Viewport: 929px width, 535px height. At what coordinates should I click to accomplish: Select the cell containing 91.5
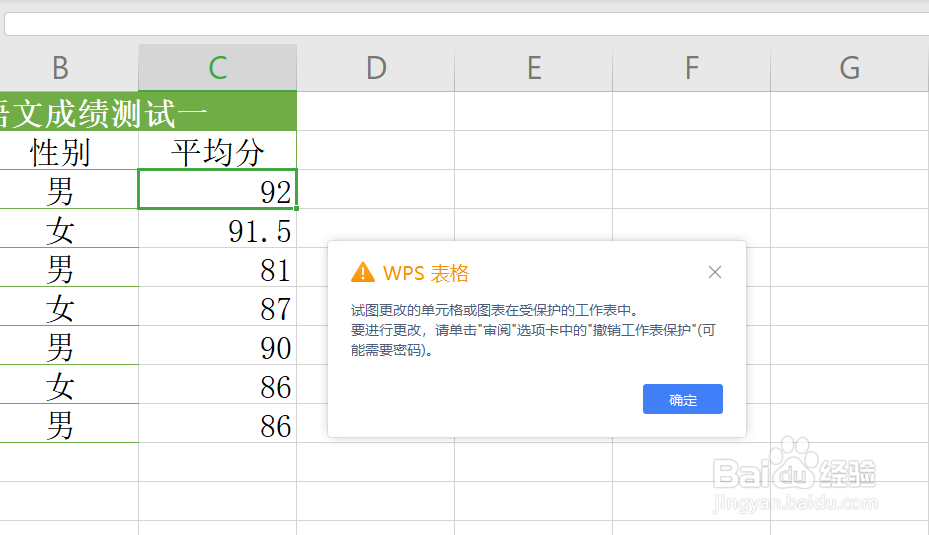[217, 229]
